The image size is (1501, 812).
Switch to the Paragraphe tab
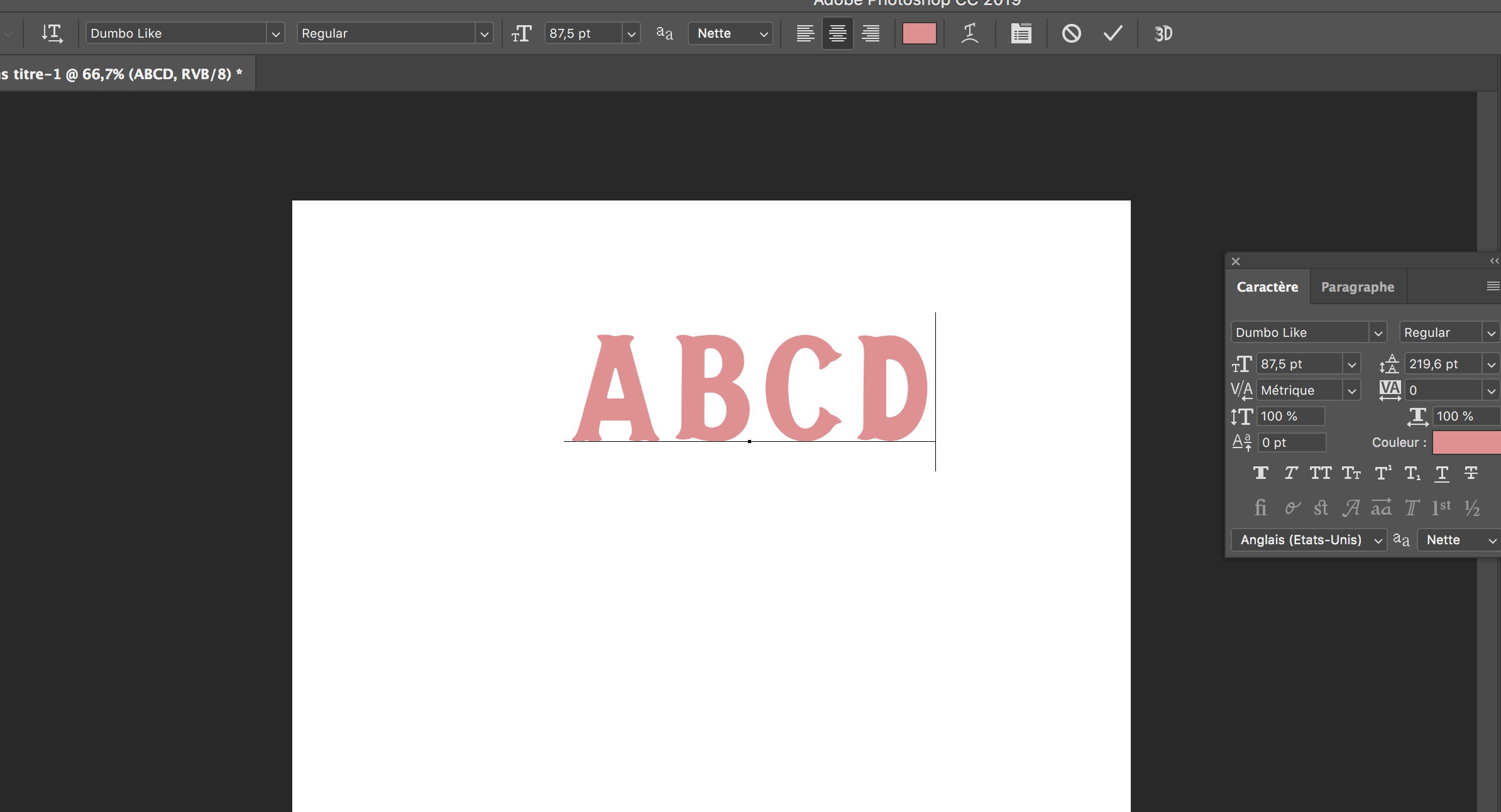1357,287
